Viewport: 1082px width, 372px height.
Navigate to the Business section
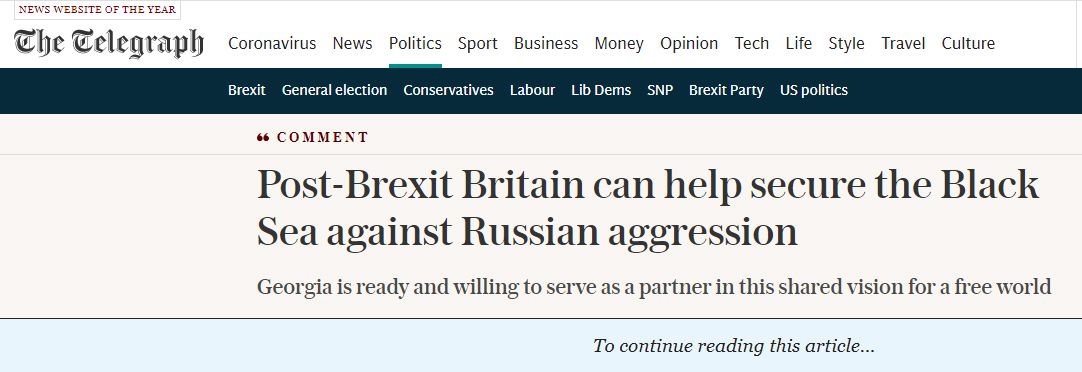click(x=546, y=43)
